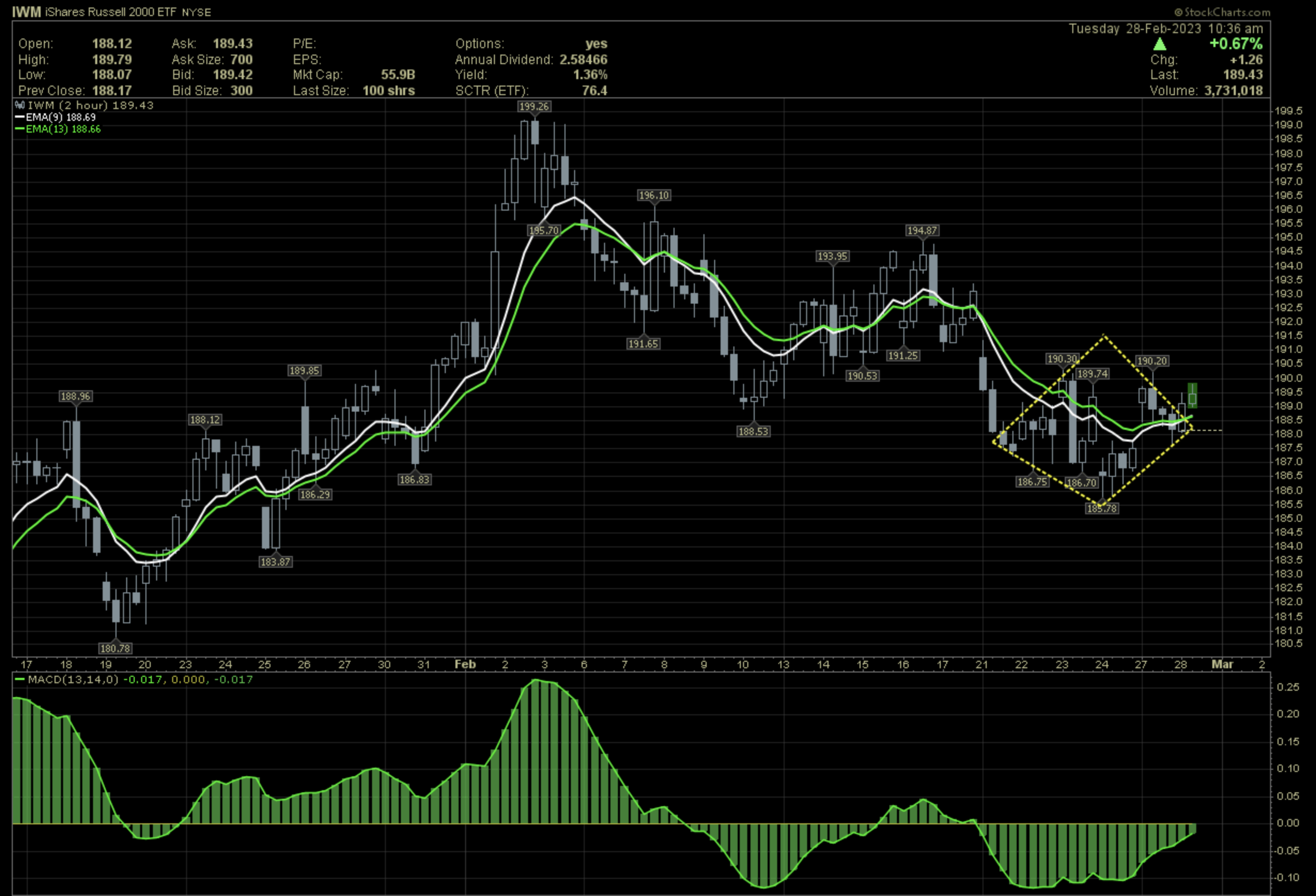Viewport: 1316px width, 896px height.
Task: Click the 190.20 price label
Action: (1152, 361)
